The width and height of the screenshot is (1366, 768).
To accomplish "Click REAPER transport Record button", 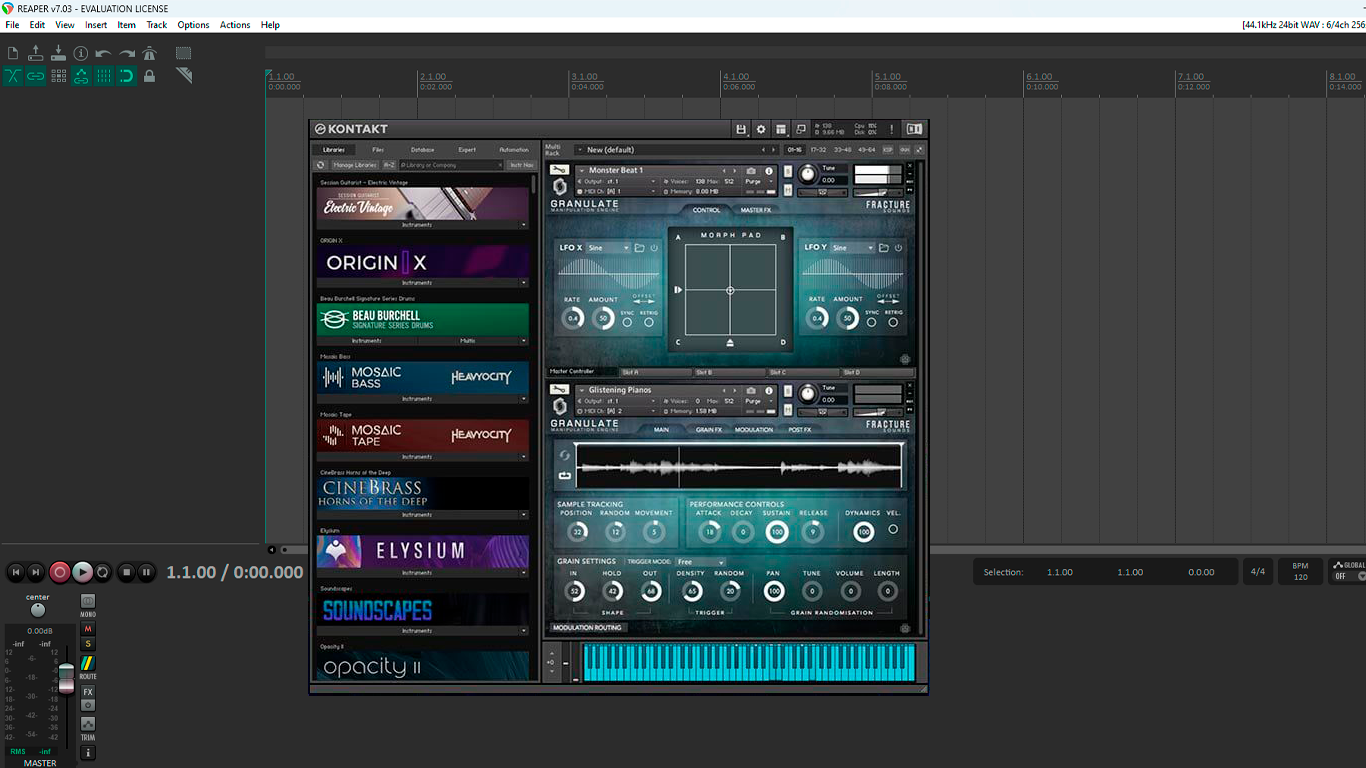I will pyautogui.click(x=60, y=572).
